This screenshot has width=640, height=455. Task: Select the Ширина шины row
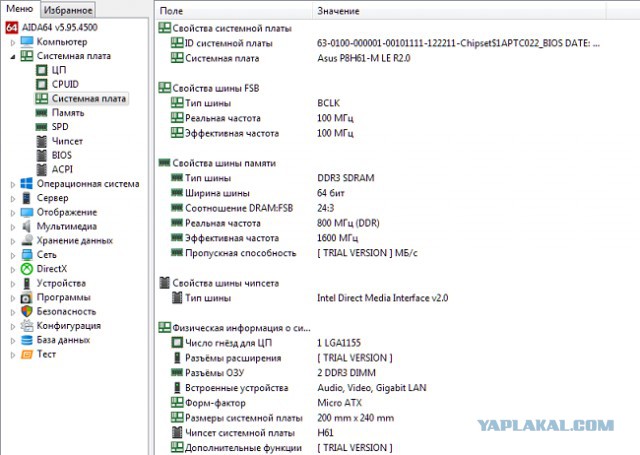pos(258,193)
